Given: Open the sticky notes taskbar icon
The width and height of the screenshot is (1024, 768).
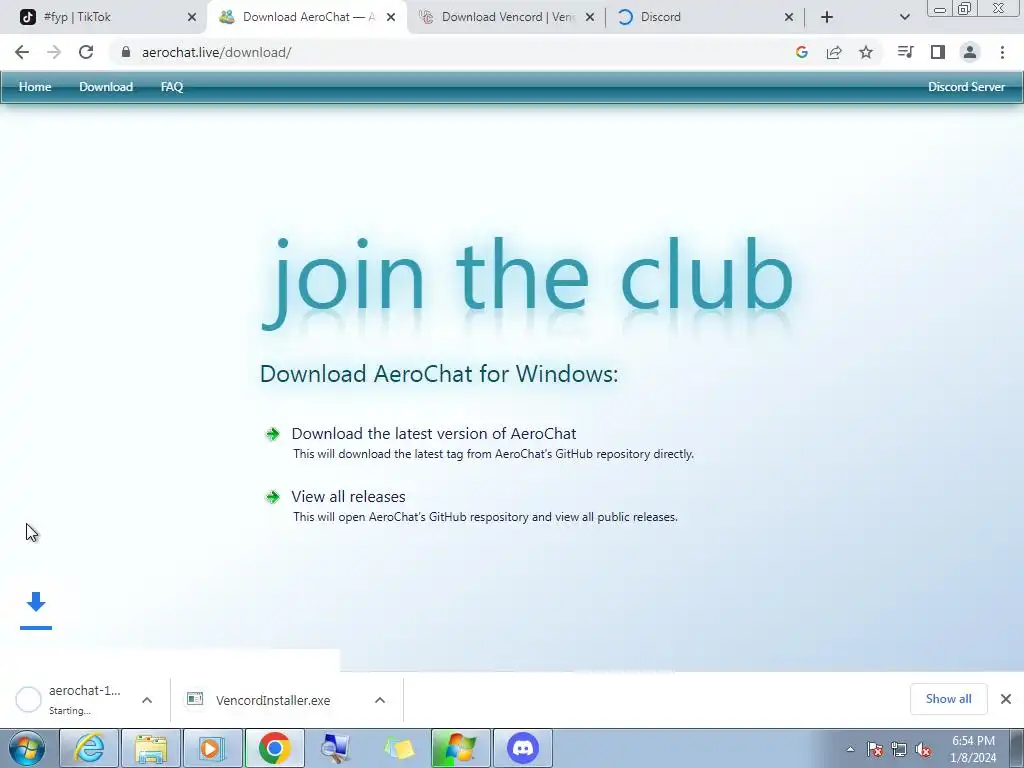Looking at the screenshot, I should (398, 748).
